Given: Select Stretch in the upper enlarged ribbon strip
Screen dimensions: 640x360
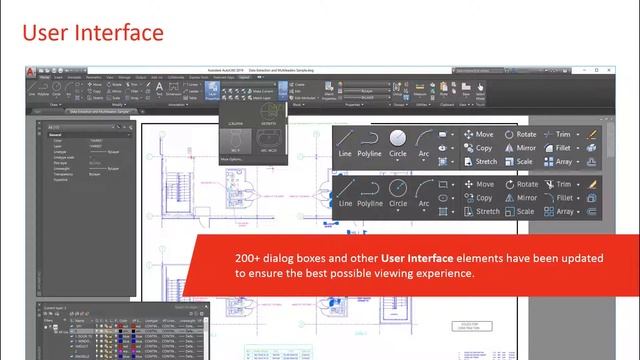Looking at the screenshot, I should 481,162.
